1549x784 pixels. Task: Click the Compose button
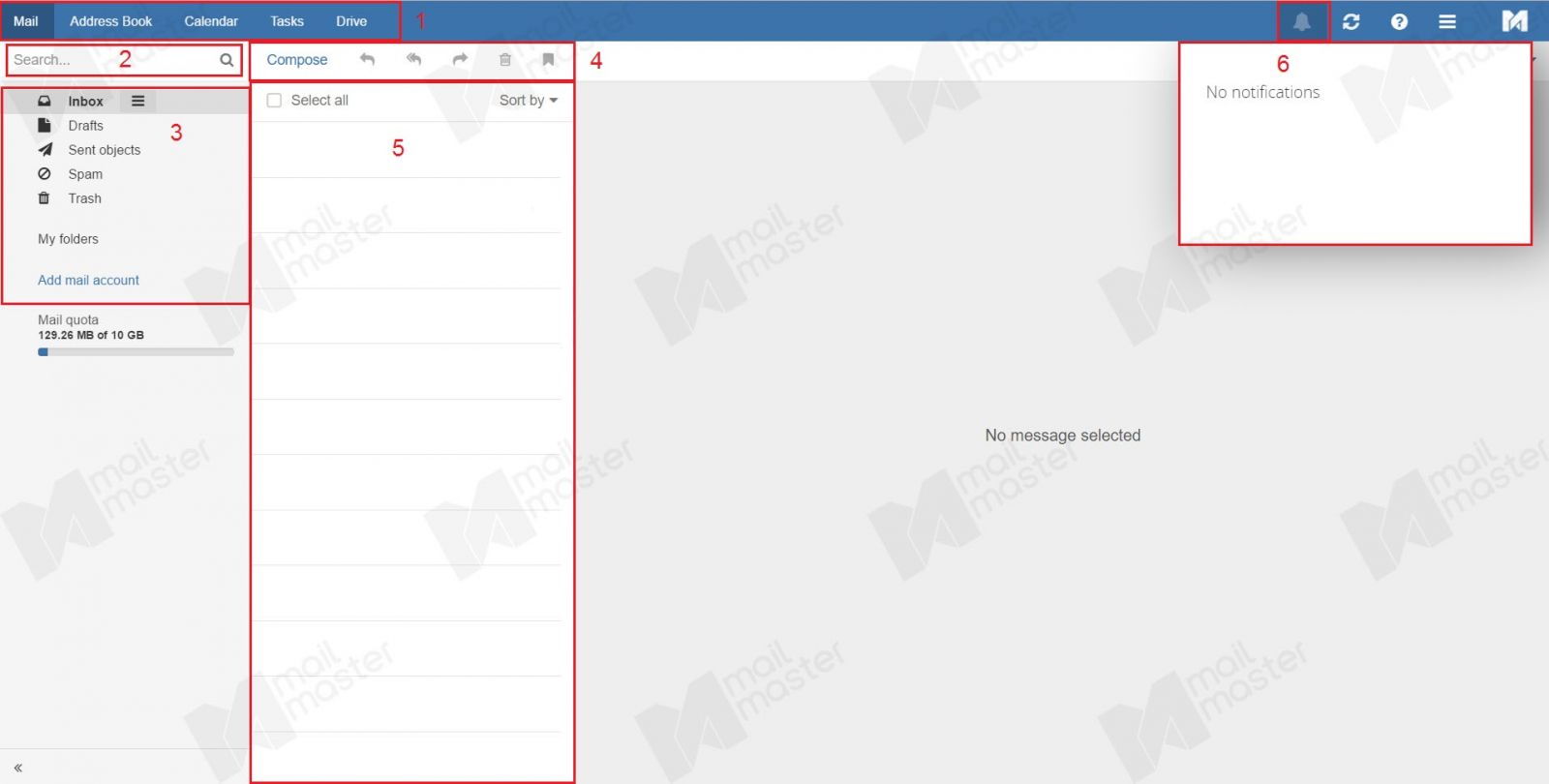[x=297, y=60]
